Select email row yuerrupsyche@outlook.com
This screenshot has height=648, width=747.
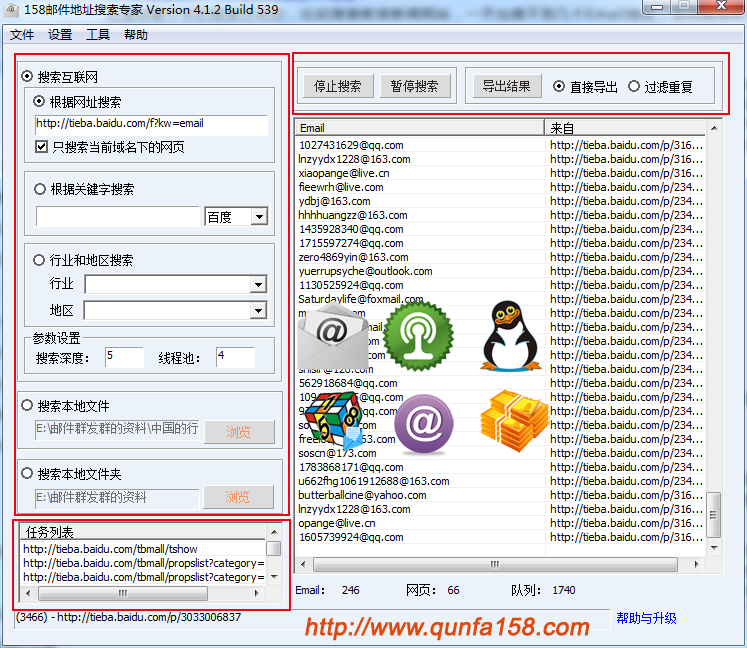click(x=420, y=271)
